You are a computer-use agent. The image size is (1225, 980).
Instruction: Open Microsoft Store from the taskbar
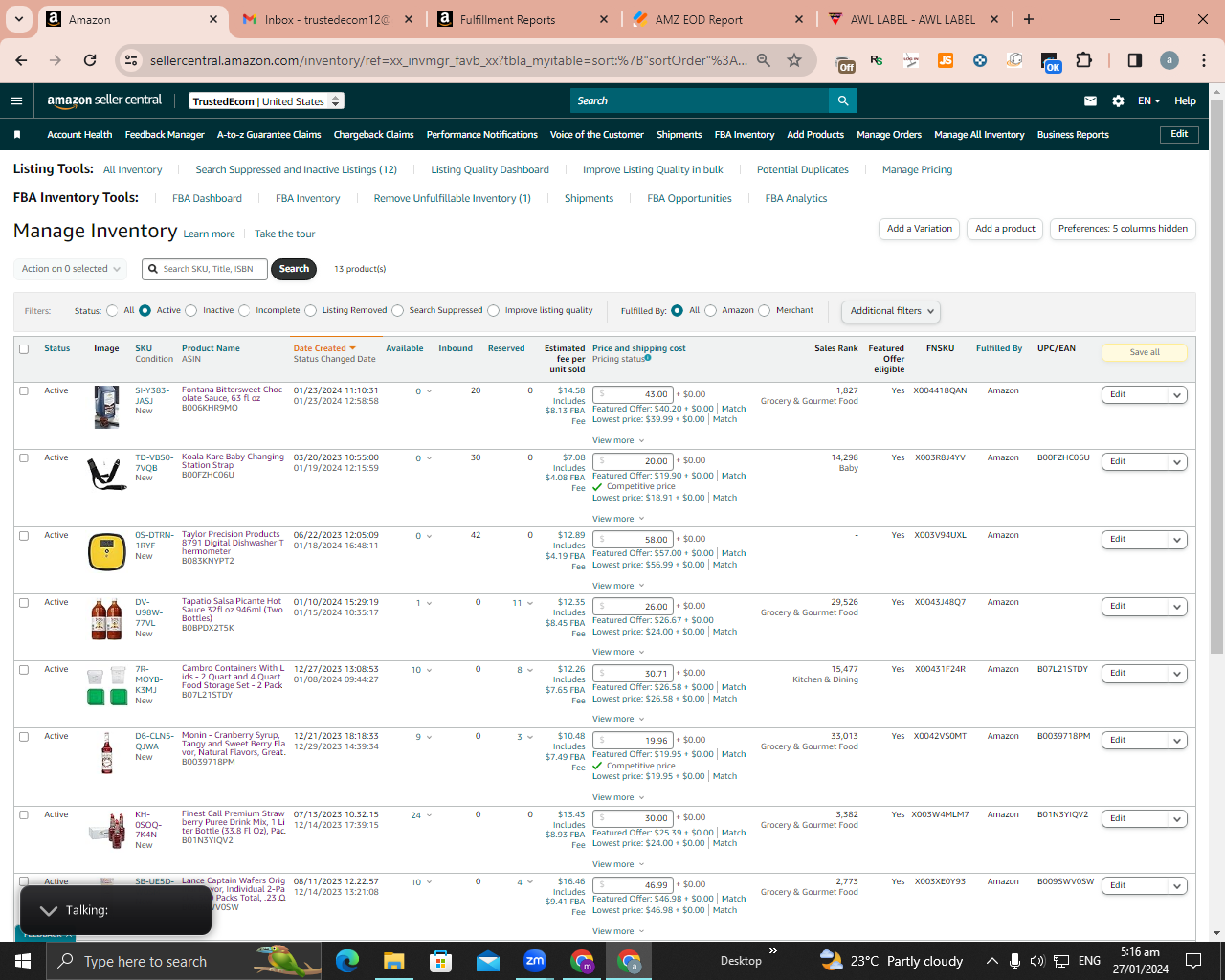pyautogui.click(x=441, y=961)
